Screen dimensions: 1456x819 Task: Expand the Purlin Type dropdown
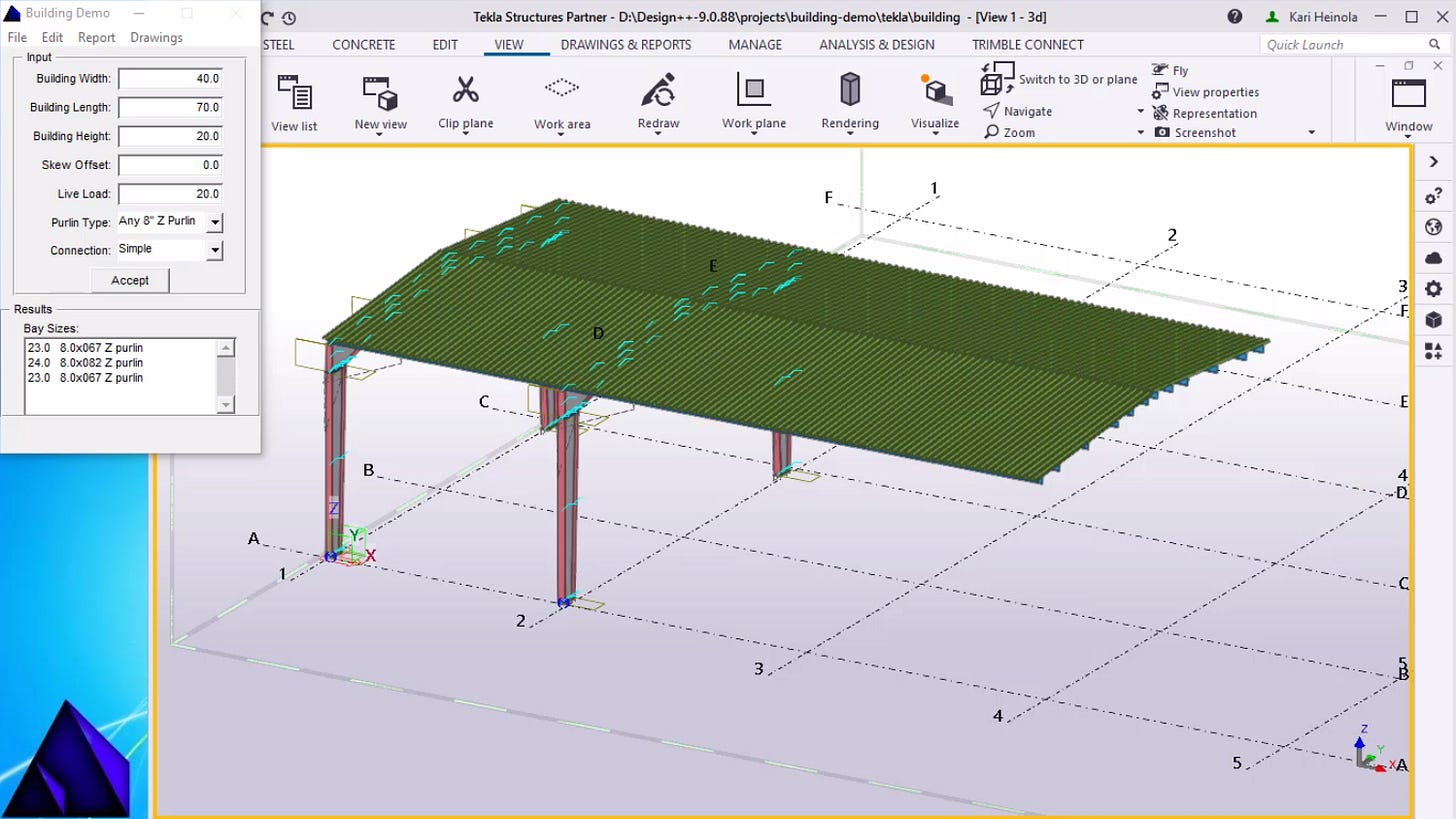(215, 222)
